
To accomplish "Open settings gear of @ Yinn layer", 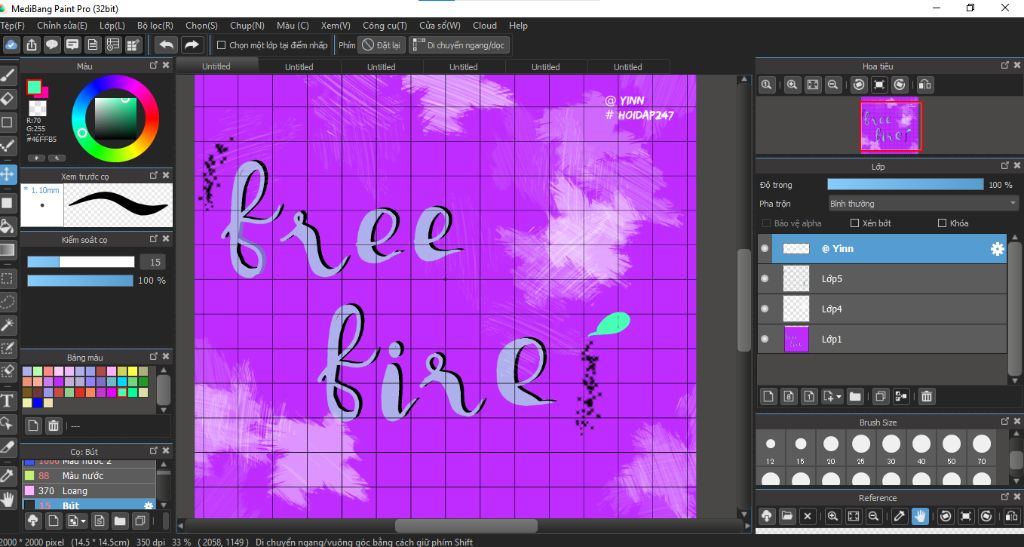I will coord(997,249).
